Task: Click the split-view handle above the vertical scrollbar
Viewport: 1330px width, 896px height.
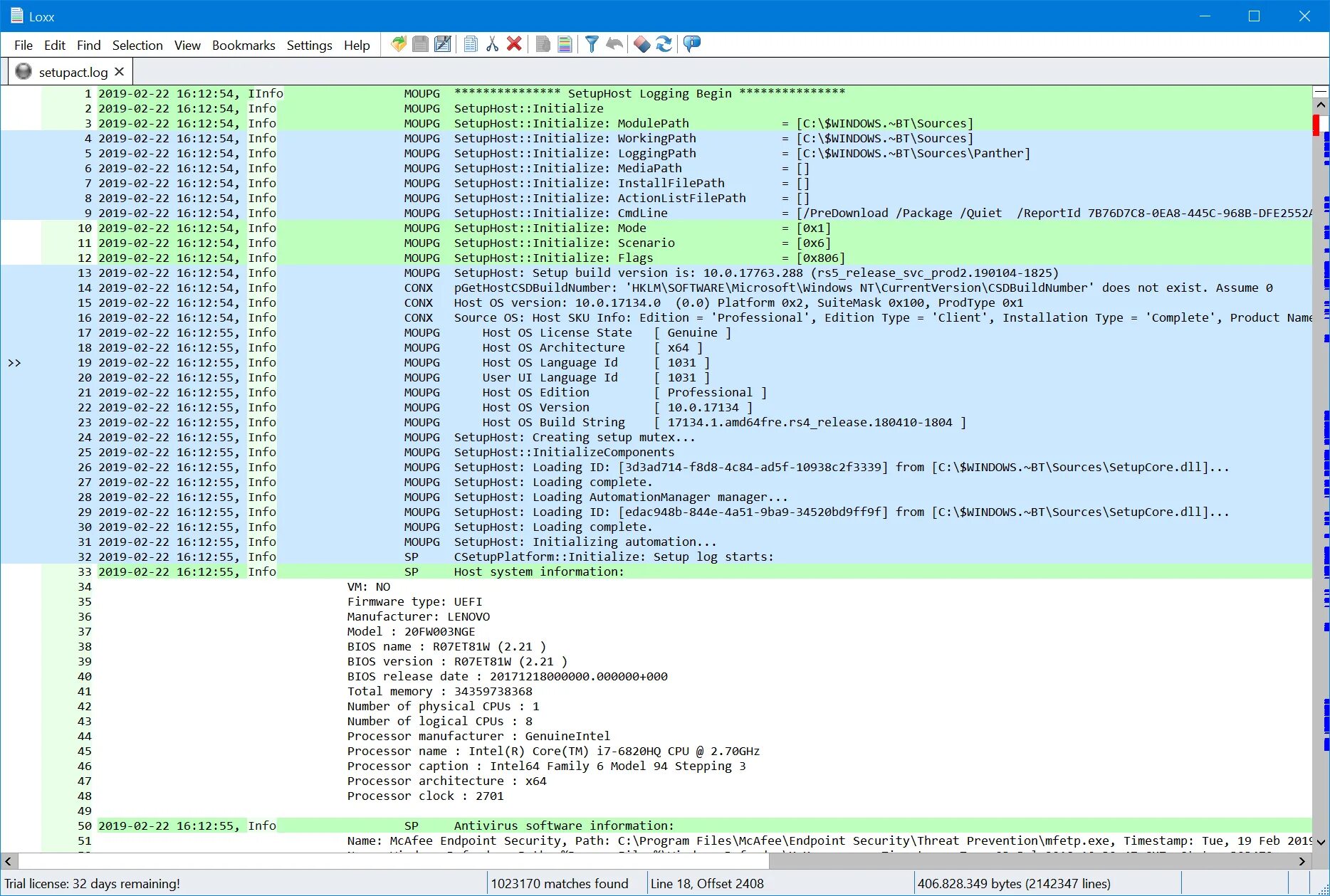Action: [x=1321, y=91]
